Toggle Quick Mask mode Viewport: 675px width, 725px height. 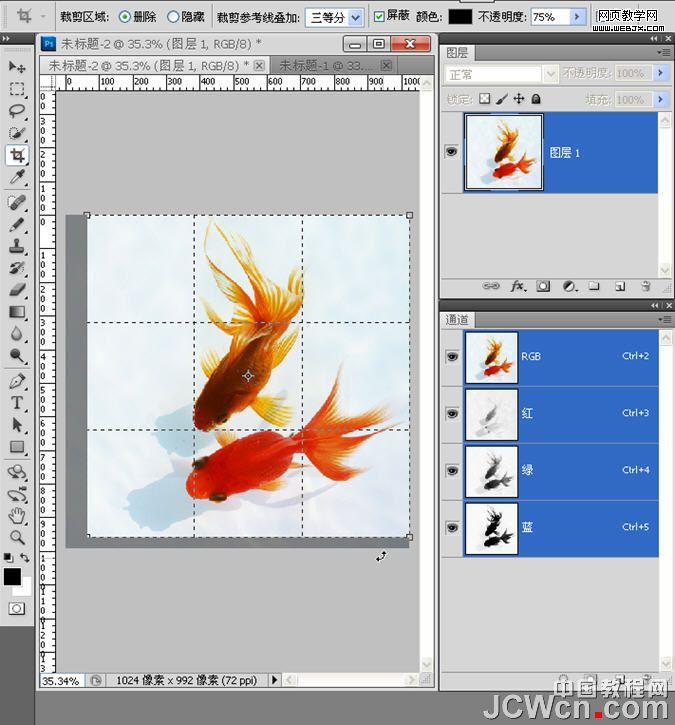point(17,608)
